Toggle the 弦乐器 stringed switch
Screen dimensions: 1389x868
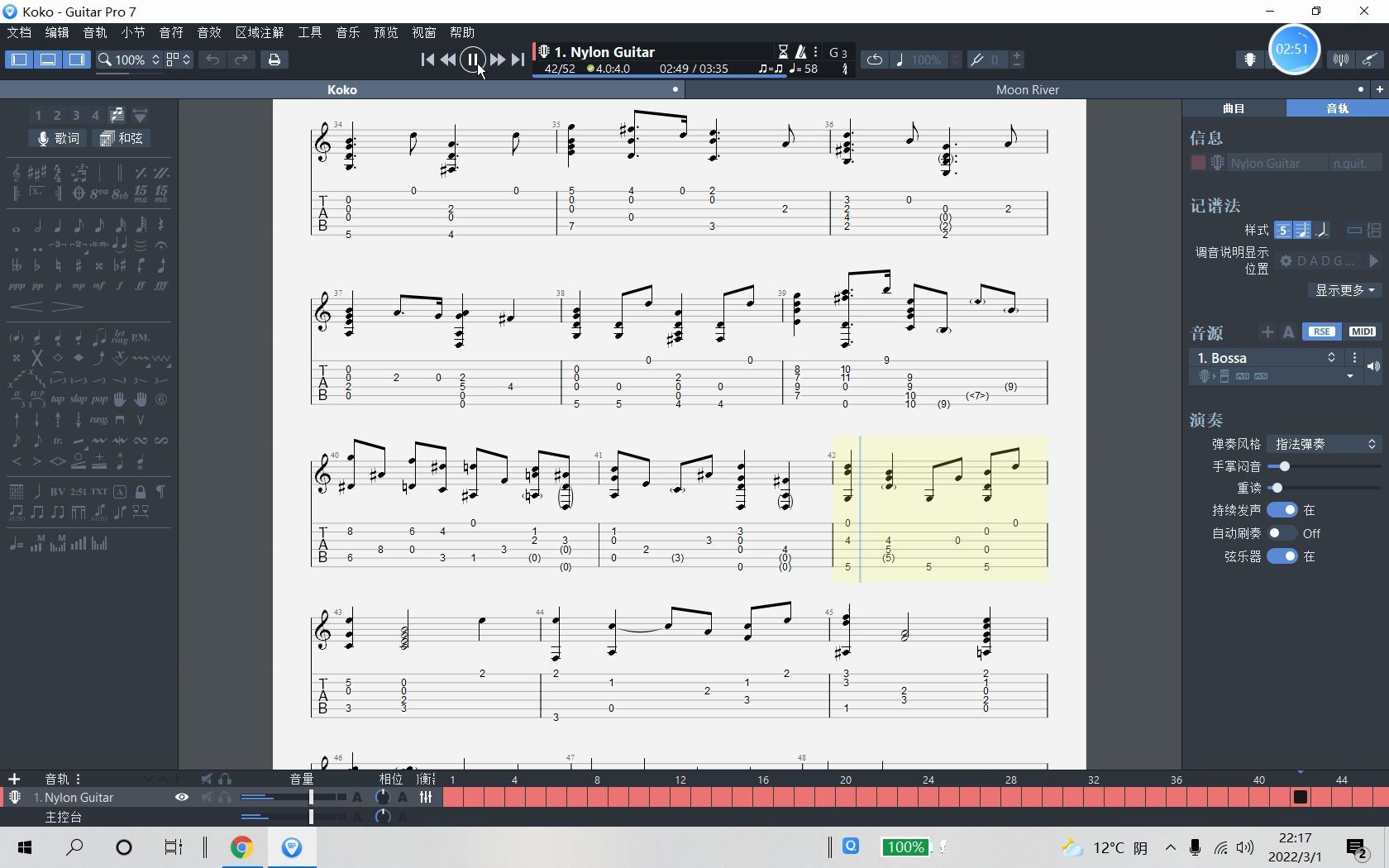(x=1282, y=556)
